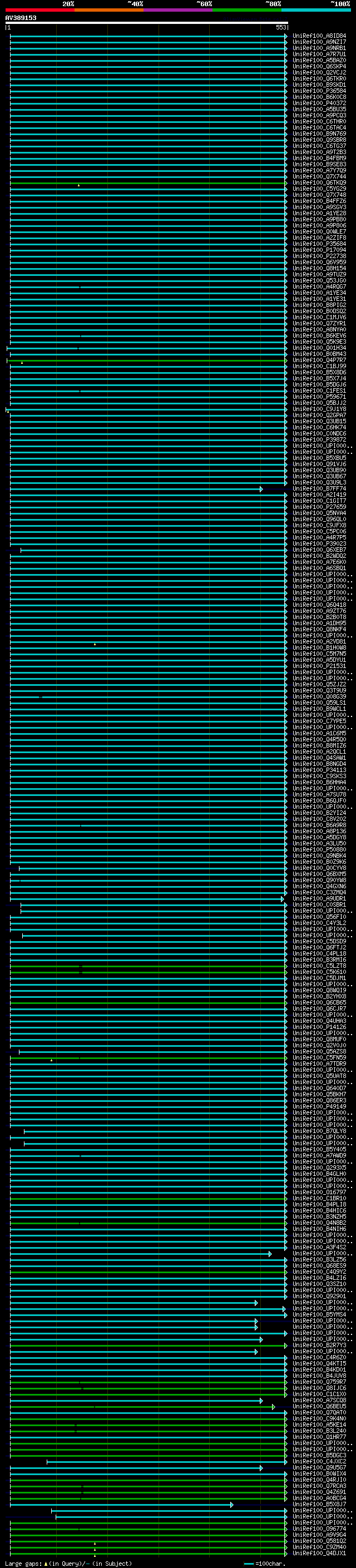
Task: Select hit label UniRef100_B4FBM9
Action: [319, 159]
